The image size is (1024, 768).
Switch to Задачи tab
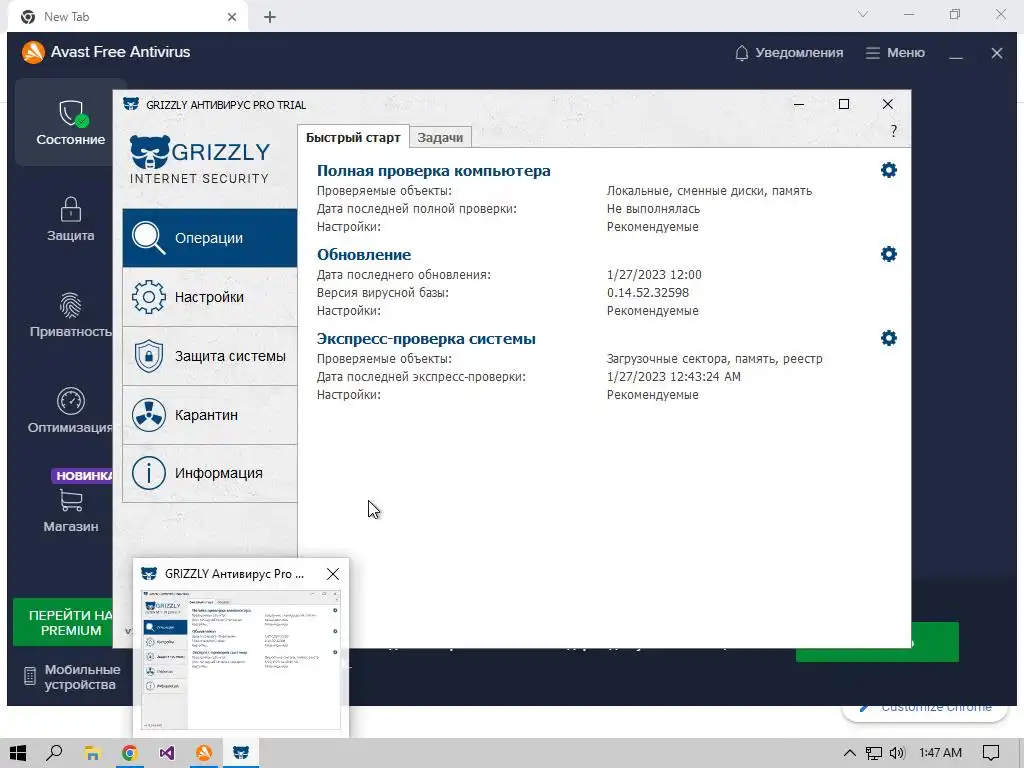click(440, 138)
